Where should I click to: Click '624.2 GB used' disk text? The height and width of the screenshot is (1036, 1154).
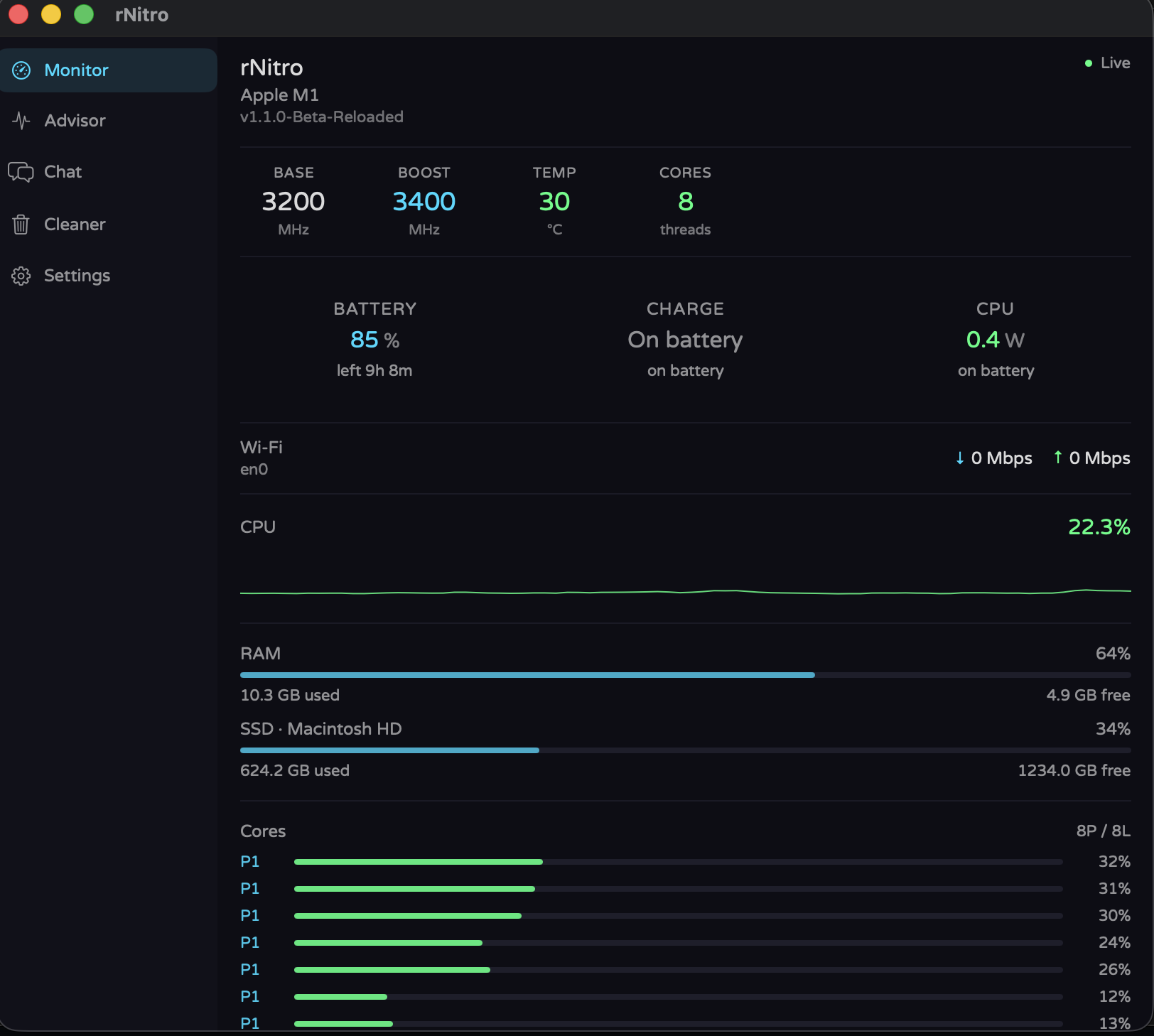tap(295, 771)
